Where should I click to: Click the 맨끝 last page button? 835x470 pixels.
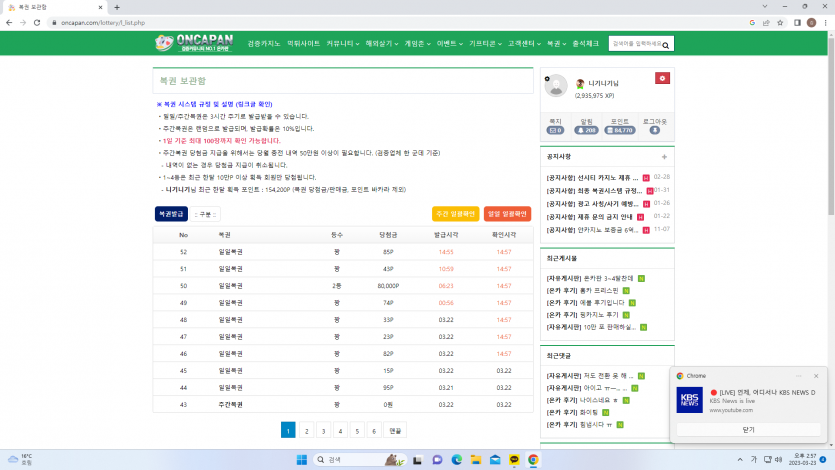click(x=395, y=431)
